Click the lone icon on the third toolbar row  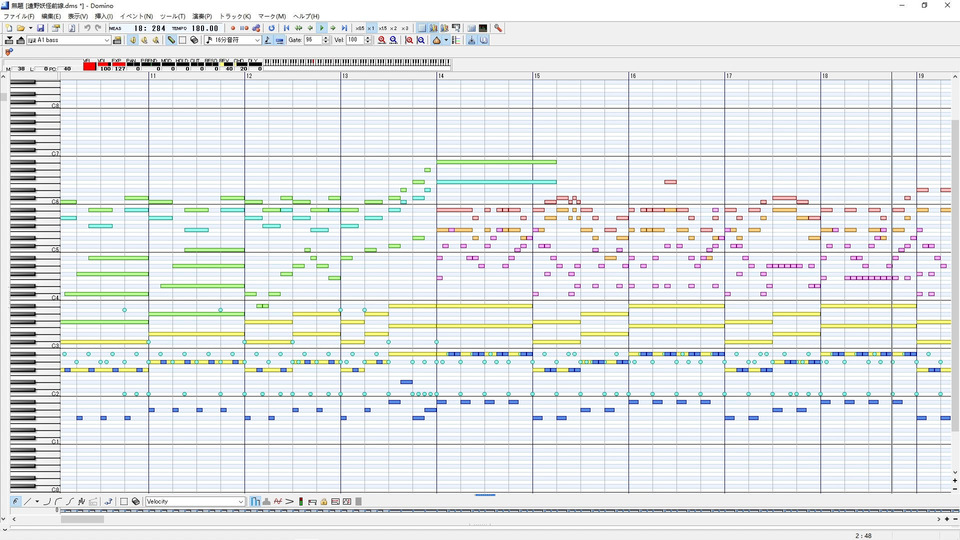tap(9, 52)
